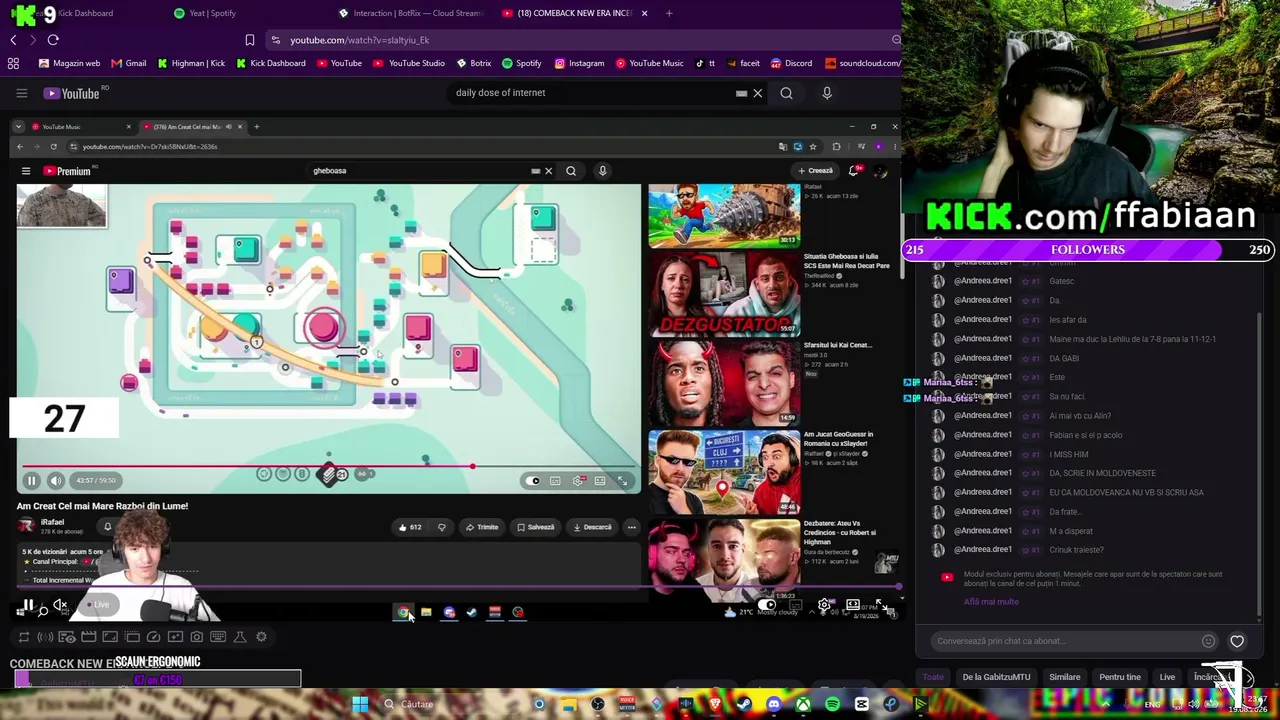
Task: Open outer player settings gear
Action: pyautogui.click(x=824, y=605)
